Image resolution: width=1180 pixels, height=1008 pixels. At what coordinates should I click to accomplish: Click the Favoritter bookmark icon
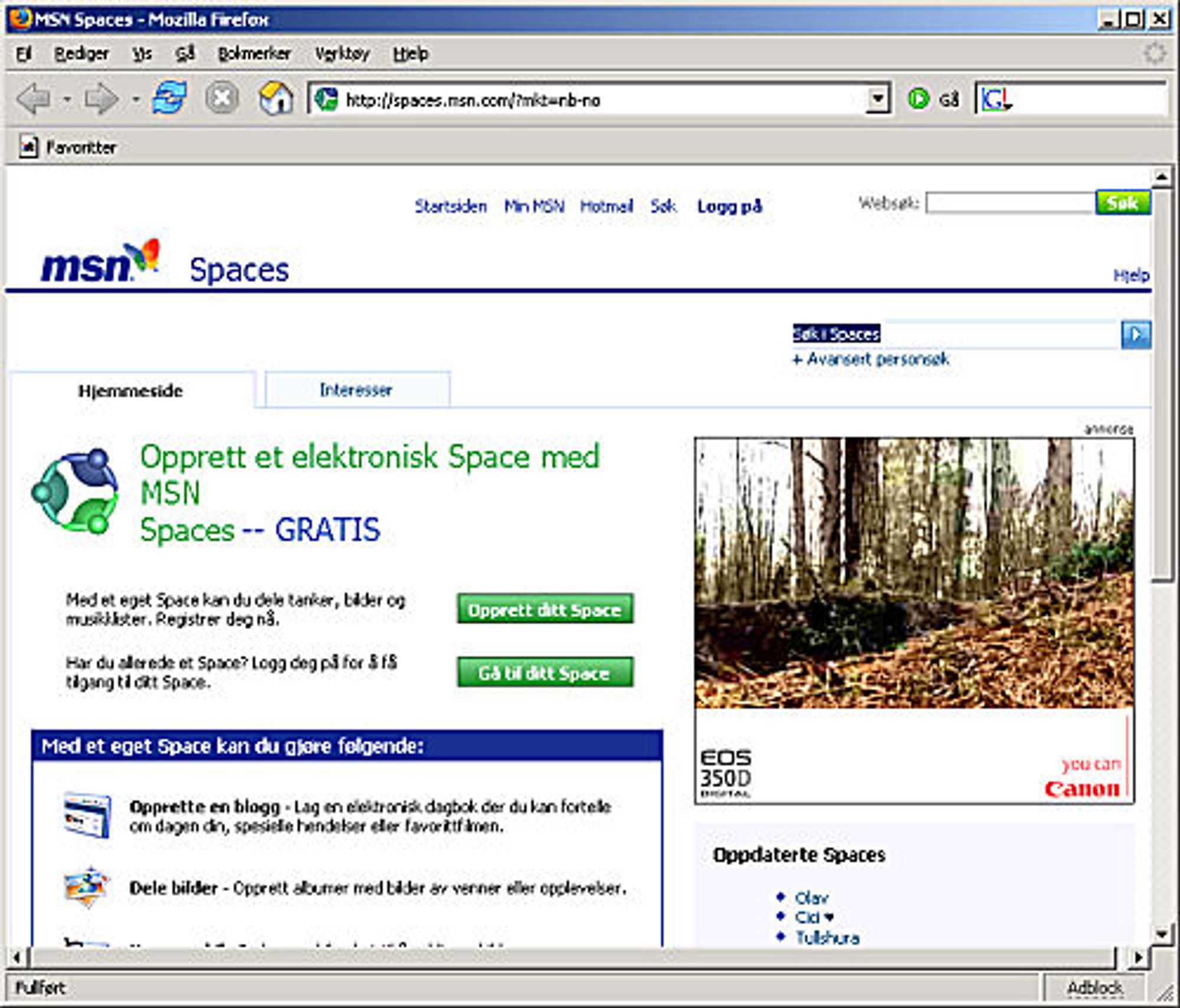pos(28,146)
